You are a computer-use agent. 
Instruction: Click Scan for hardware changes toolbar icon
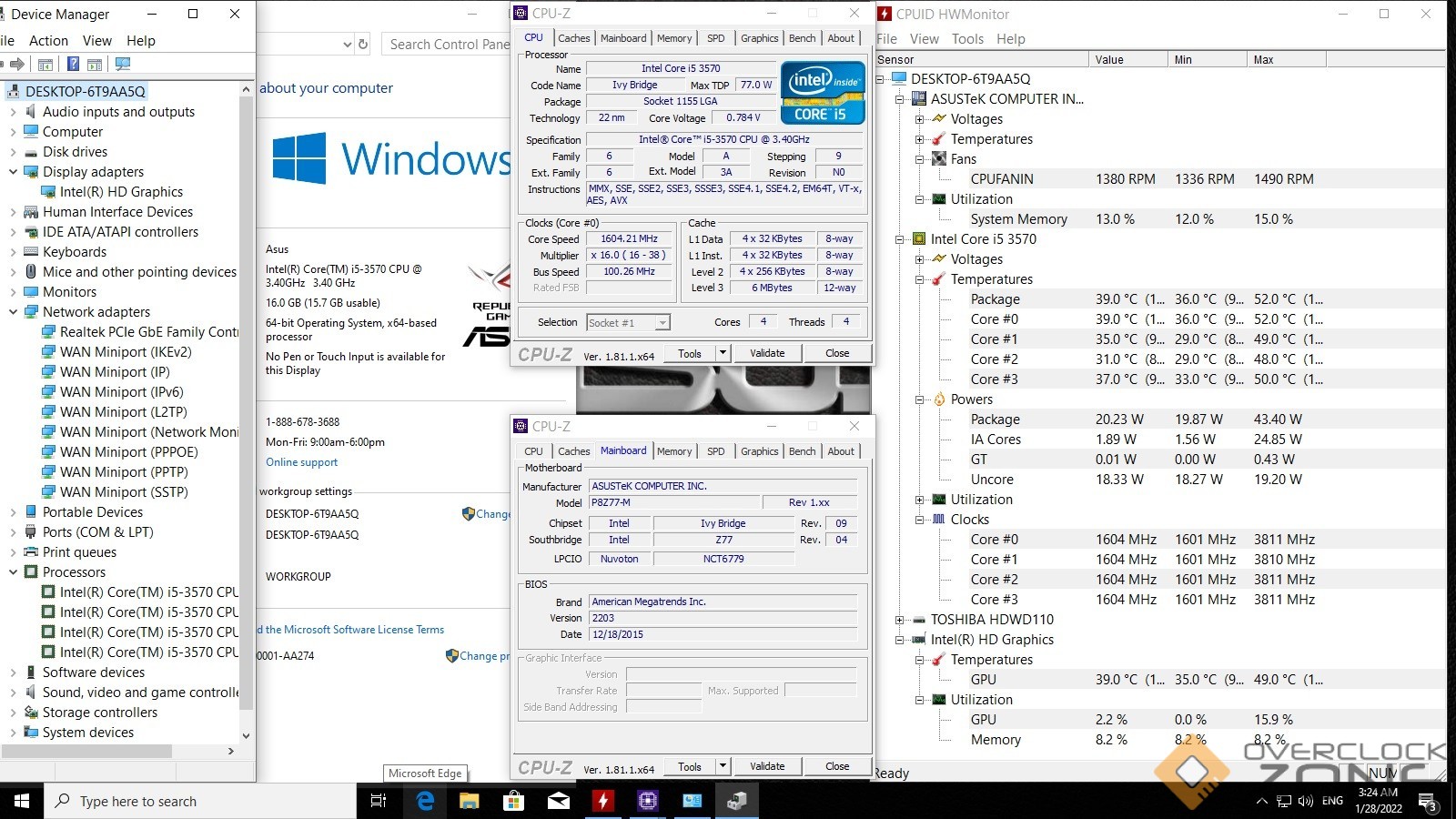tap(123, 64)
